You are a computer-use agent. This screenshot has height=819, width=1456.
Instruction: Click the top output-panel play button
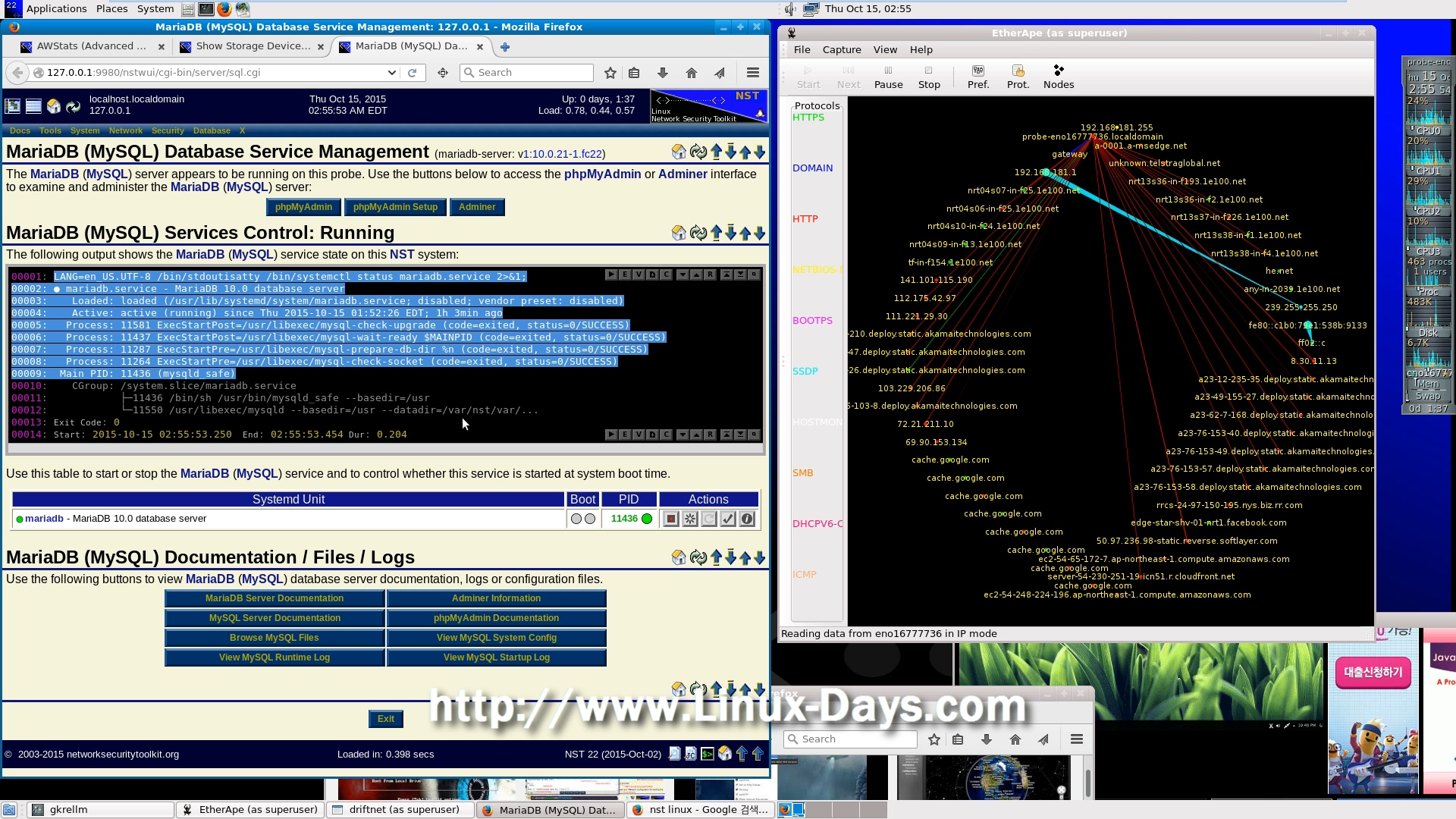click(x=611, y=275)
